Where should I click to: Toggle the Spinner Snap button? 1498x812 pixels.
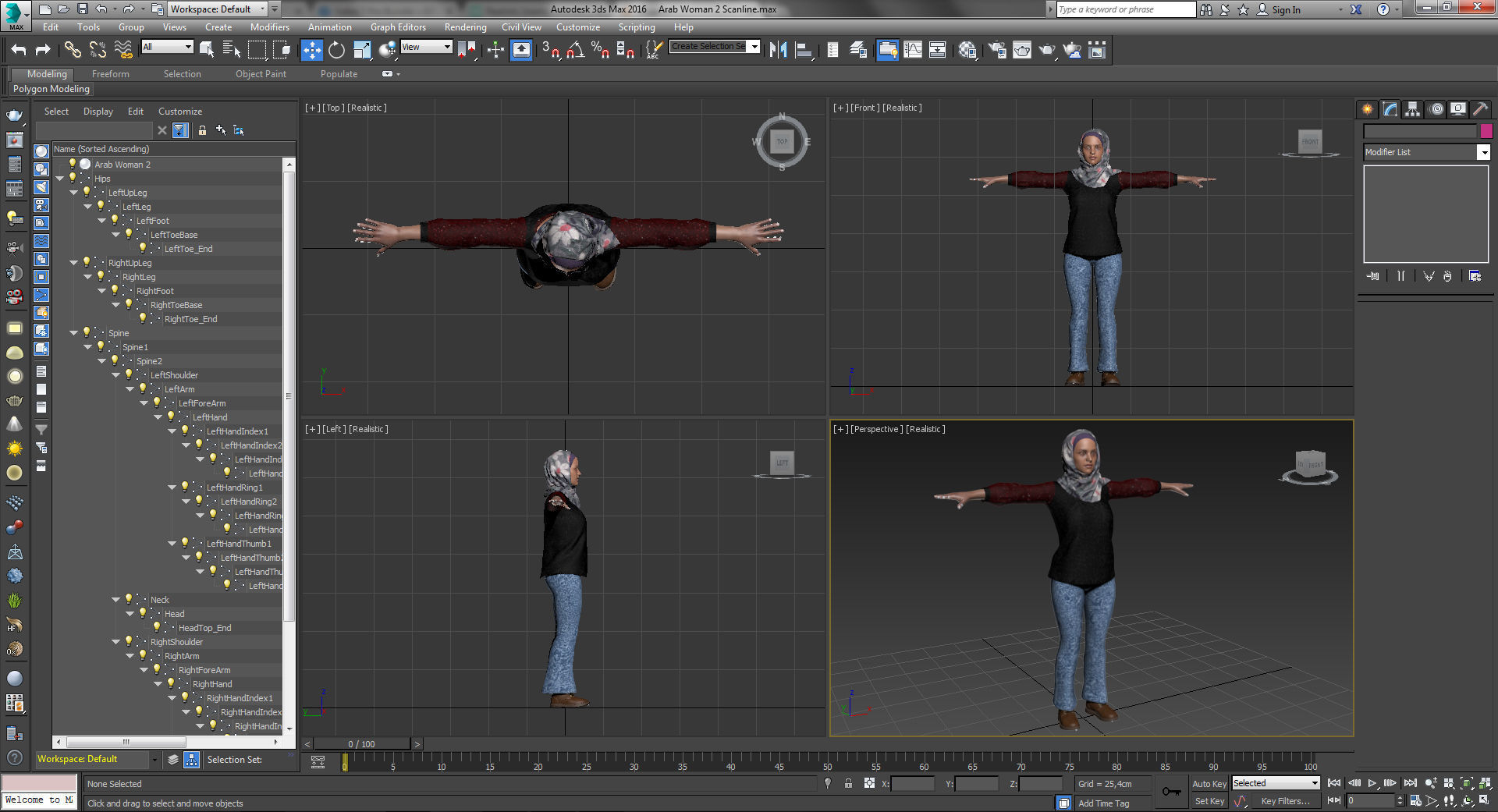pos(626,50)
